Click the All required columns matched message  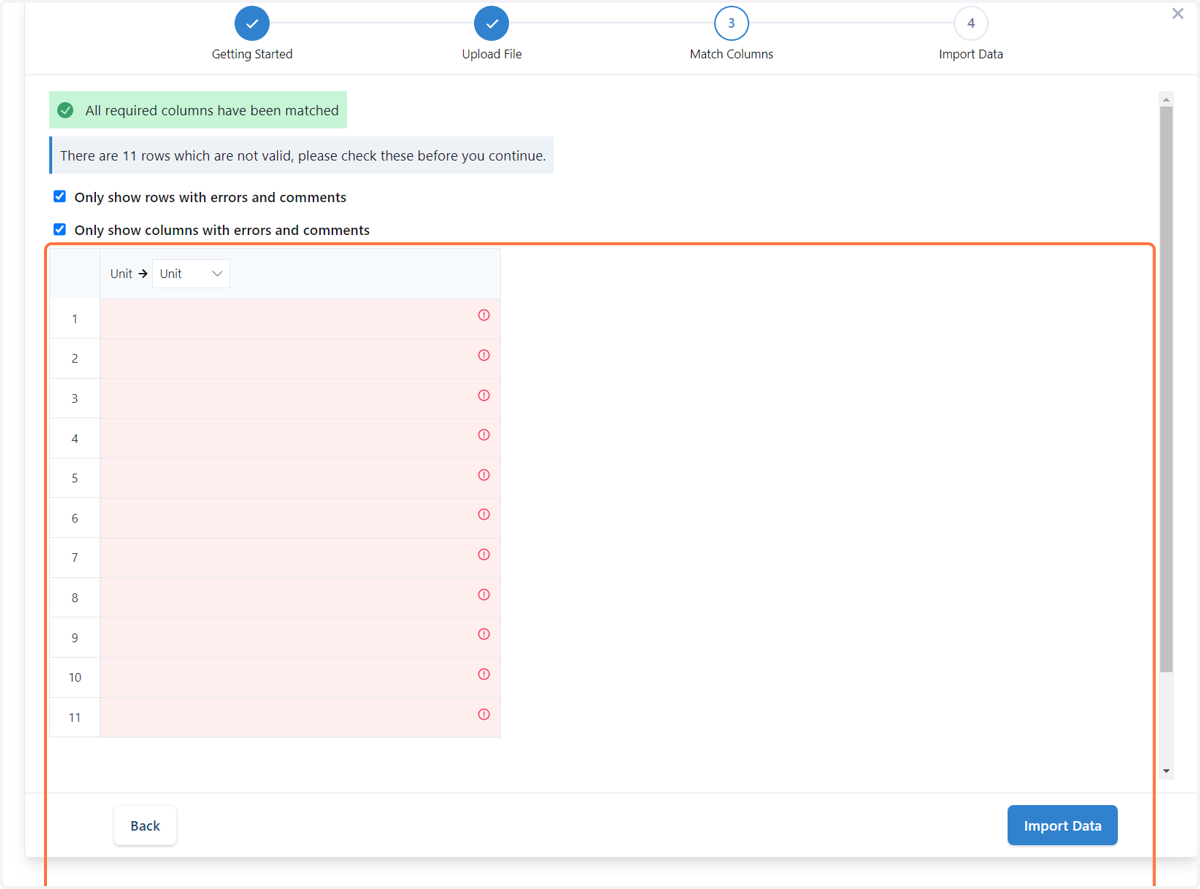point(198,110)
